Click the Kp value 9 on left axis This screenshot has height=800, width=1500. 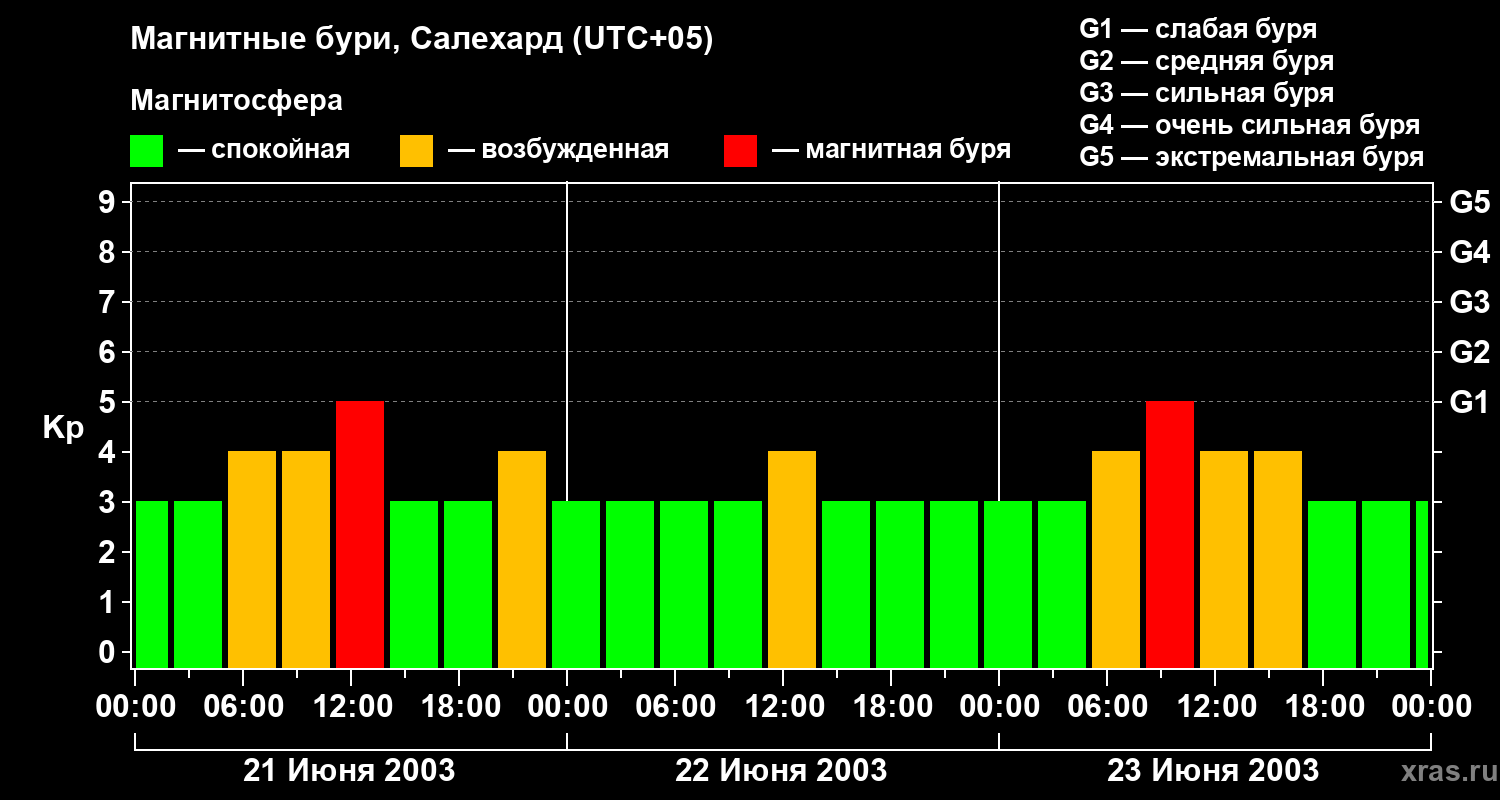[x=109, y=202]
